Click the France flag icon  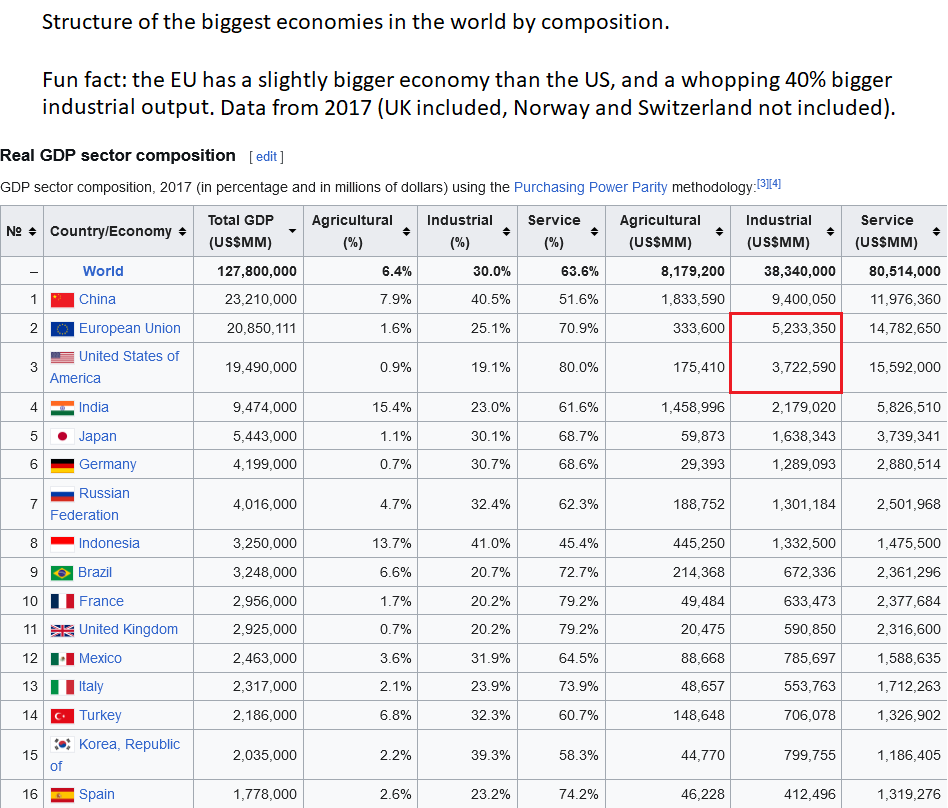[62, 602]
